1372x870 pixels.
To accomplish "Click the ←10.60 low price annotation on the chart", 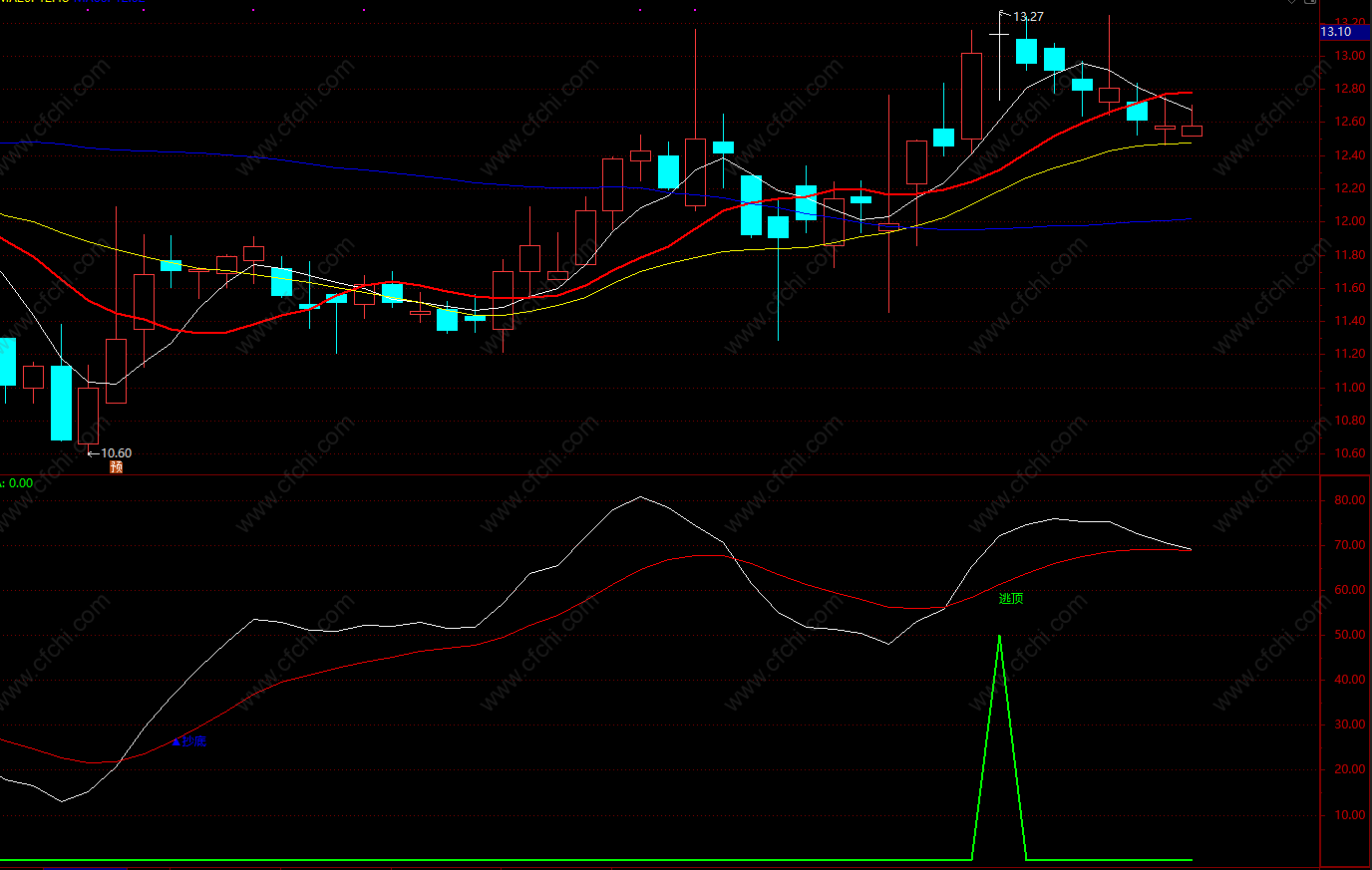I will (110, 453).
